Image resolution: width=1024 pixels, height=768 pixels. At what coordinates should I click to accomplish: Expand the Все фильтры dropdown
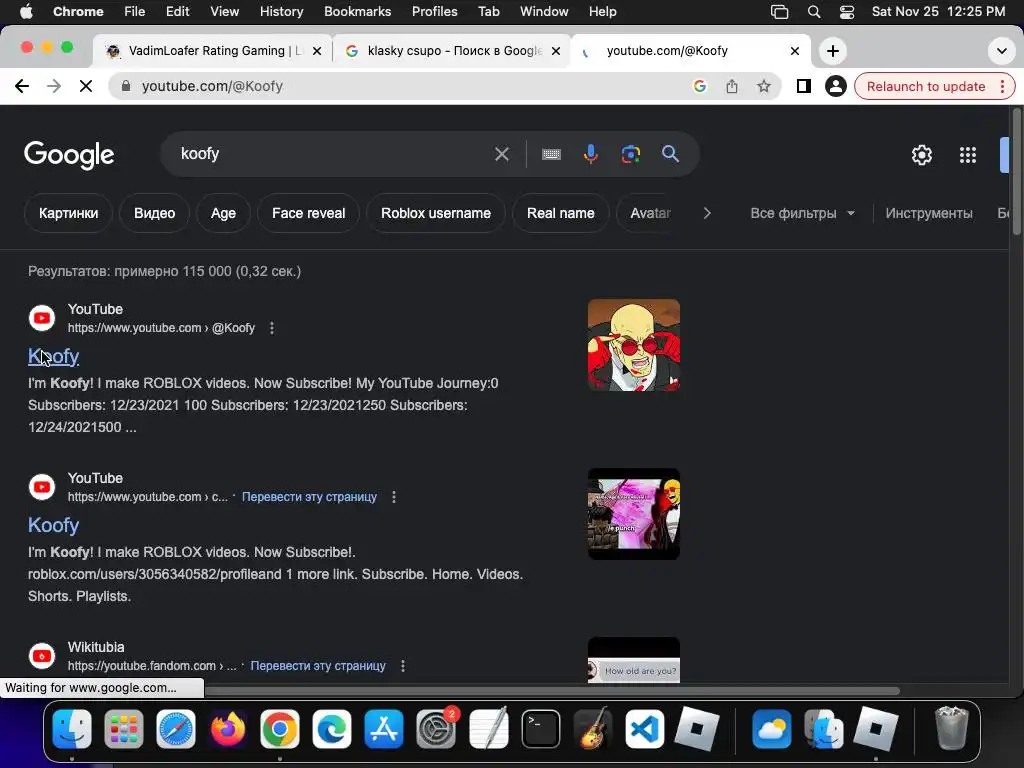click(x=803, y=214)
